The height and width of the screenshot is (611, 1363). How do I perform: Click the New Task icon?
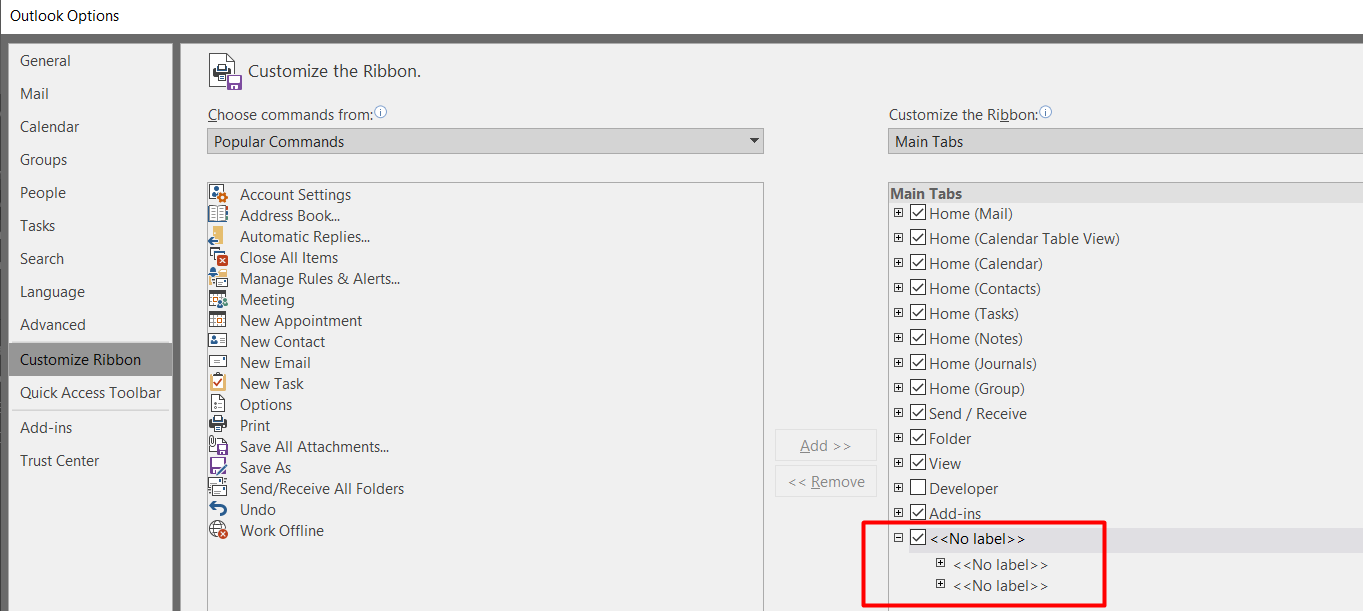point(218,383)
